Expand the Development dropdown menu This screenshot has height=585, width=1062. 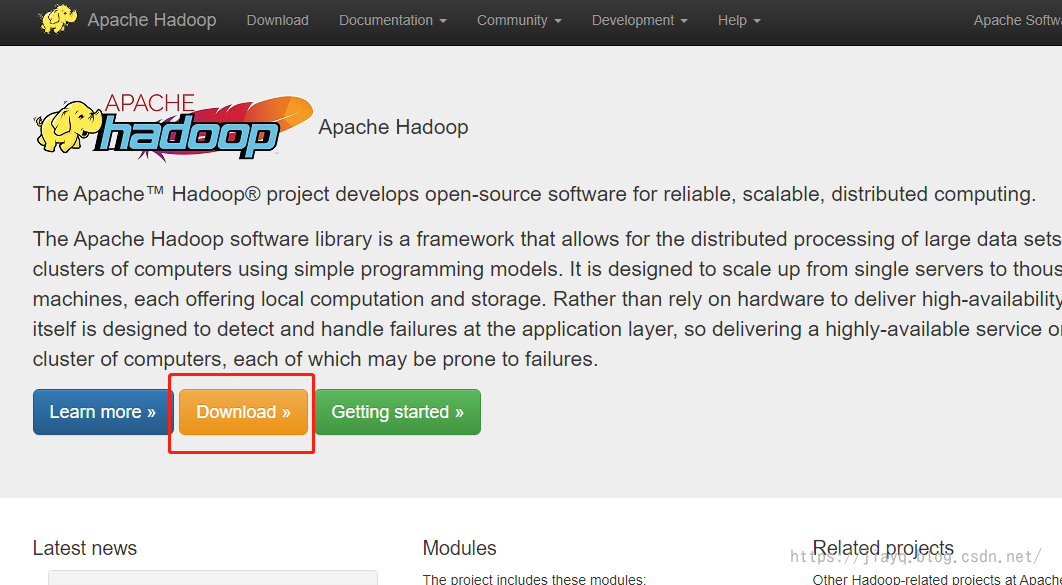pos(640,20)
